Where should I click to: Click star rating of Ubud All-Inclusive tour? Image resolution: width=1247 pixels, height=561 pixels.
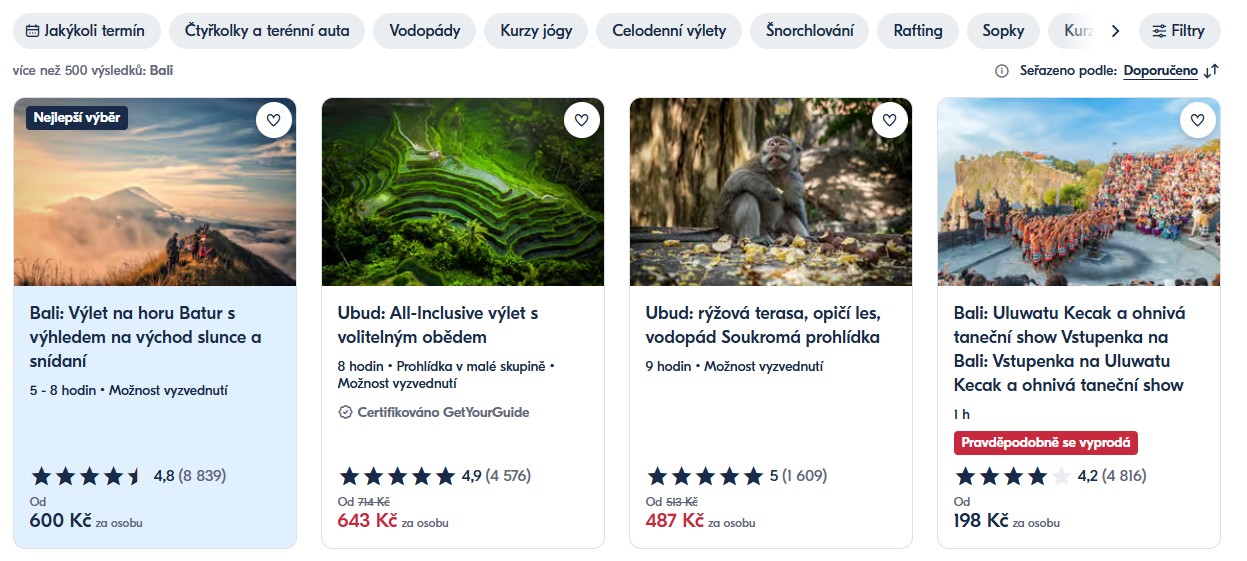397,476
